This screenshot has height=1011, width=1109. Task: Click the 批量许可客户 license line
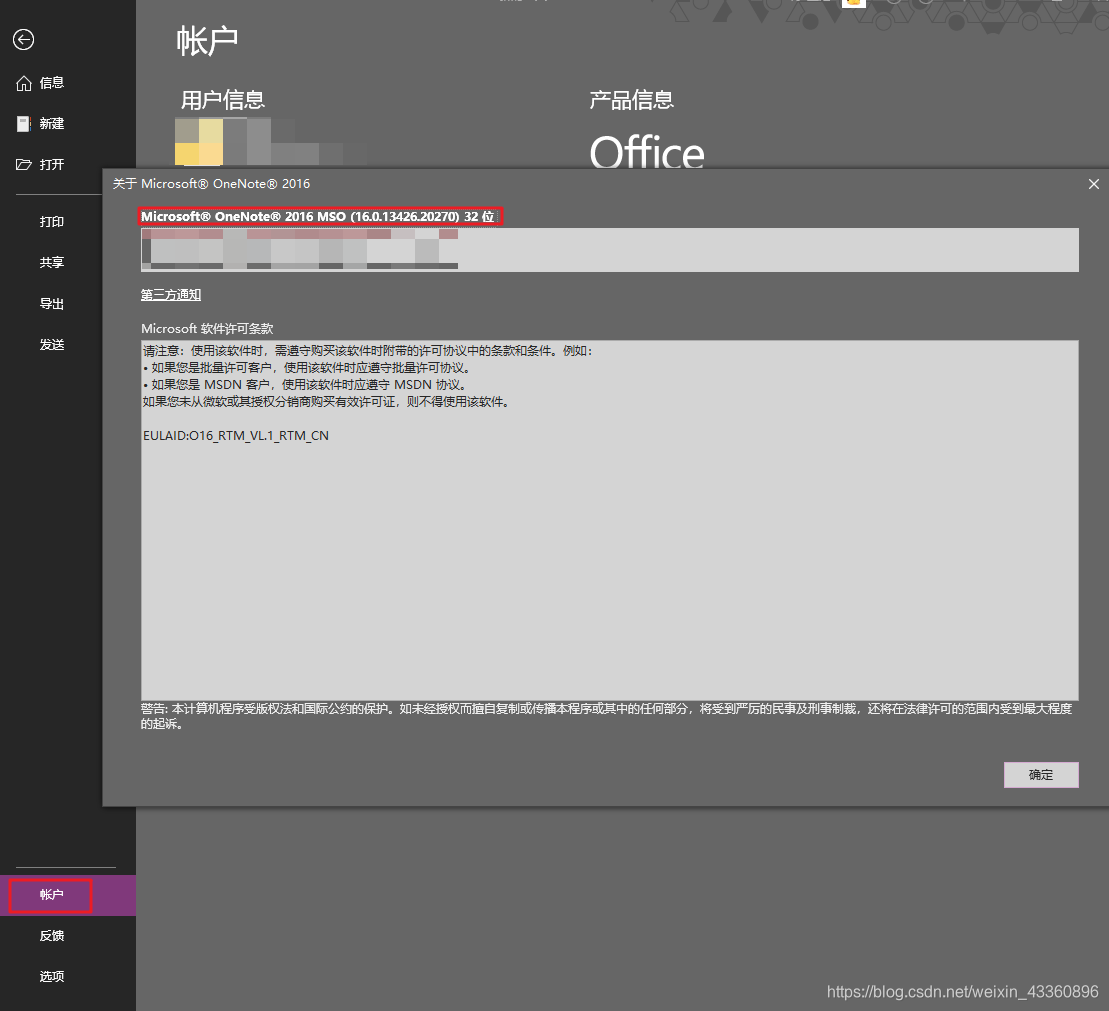point(307,368)
